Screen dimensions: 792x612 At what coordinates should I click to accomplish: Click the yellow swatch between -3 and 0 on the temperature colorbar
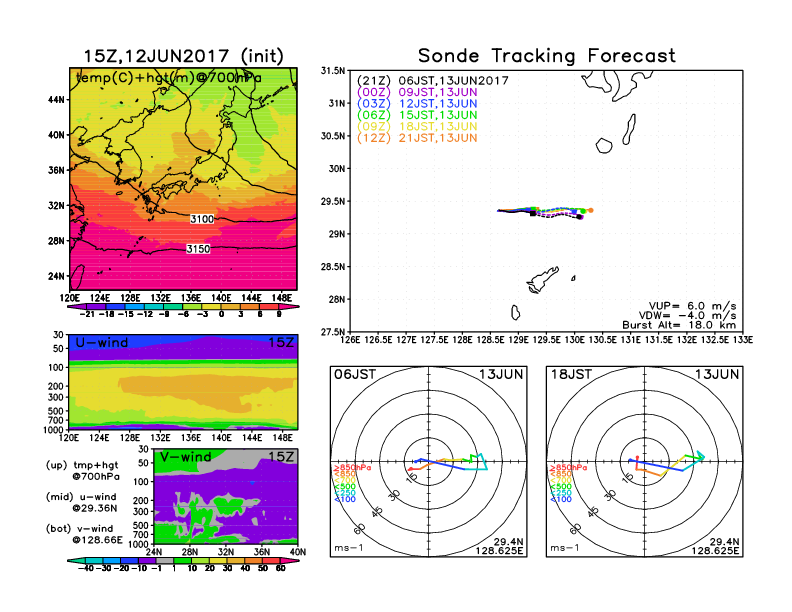point(211,307)
